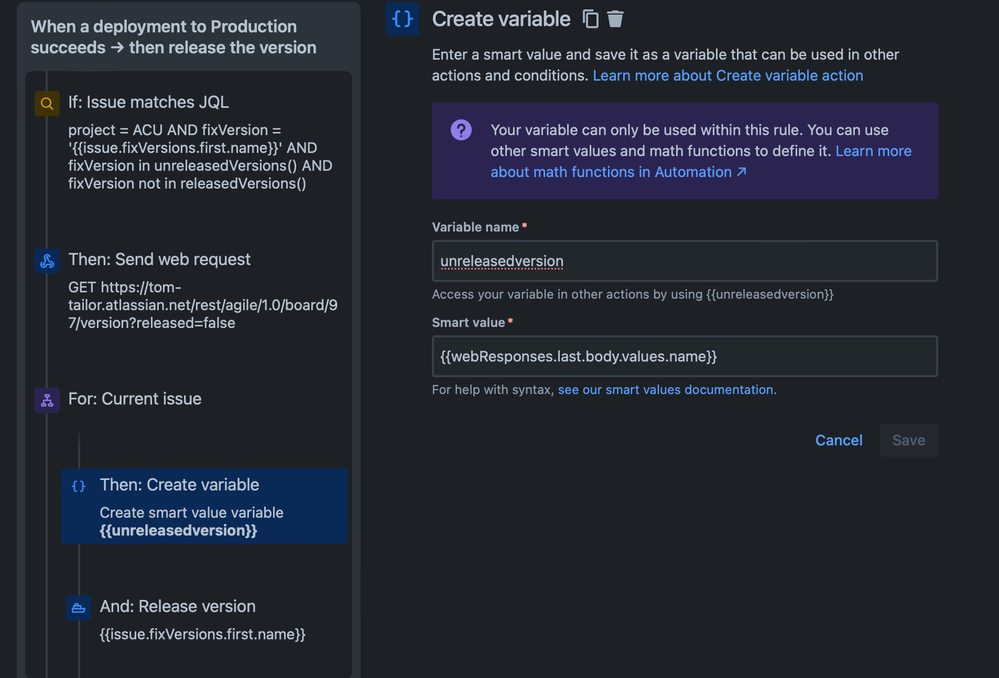Open the math functions in Automation link

[x=701, y=162]
